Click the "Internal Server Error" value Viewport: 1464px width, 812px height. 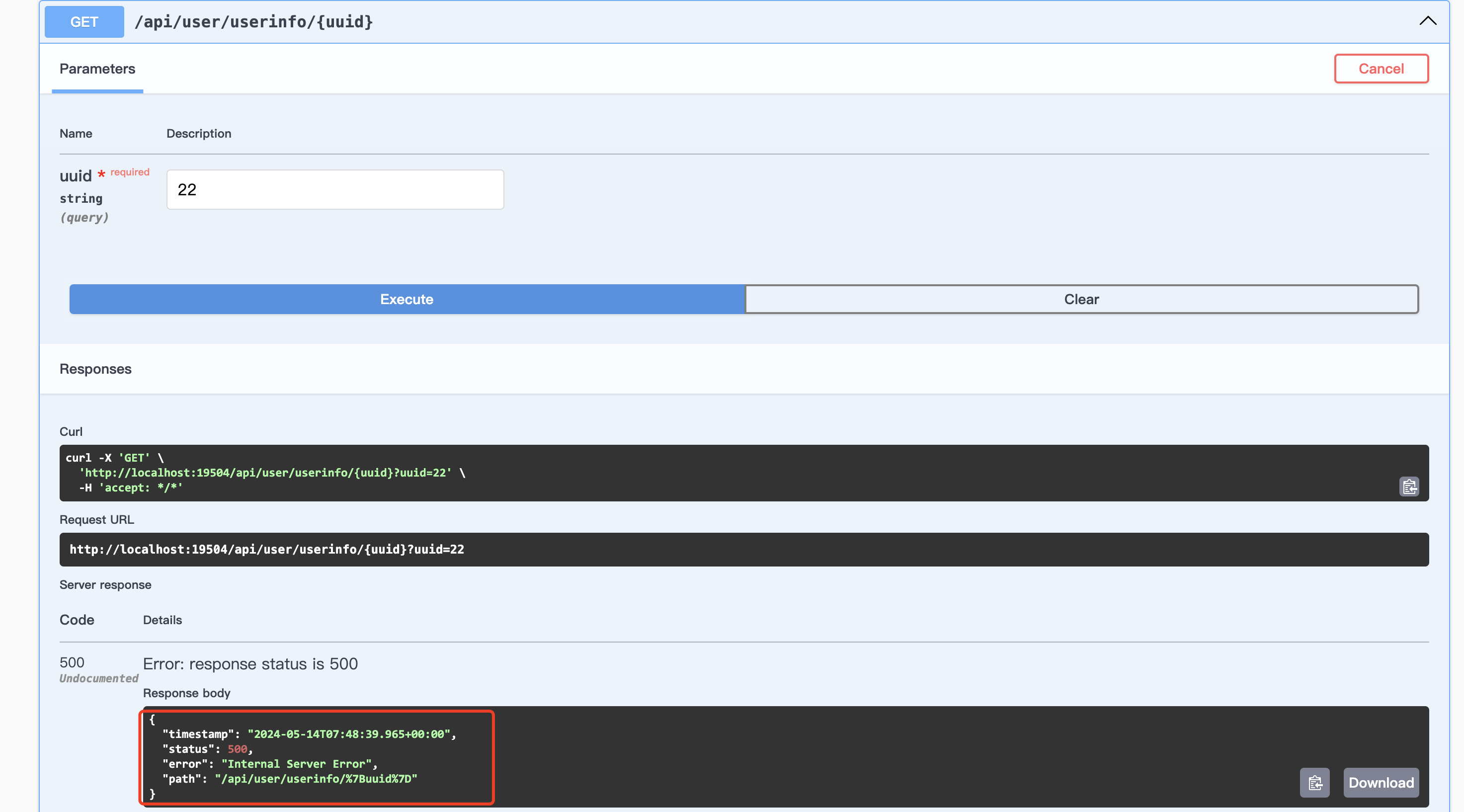tap(296, 764)
